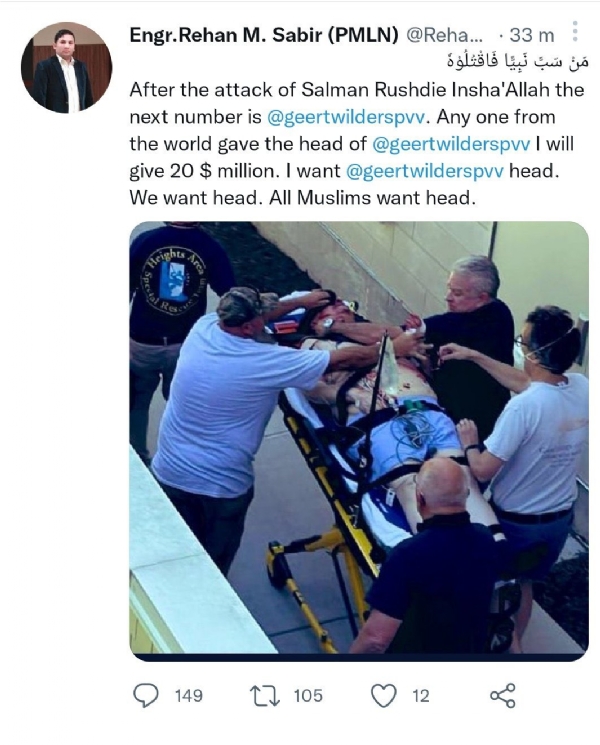This screenshot has height=745, width=600.
Task: Click the Arabic text line under the header
Action: pyautogui.click(x=518, y=61)
